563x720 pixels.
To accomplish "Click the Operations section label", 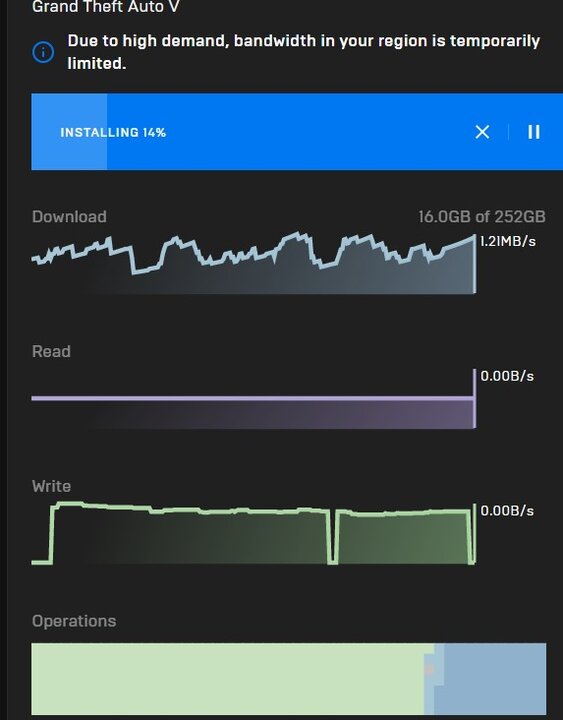I will 74,621.
